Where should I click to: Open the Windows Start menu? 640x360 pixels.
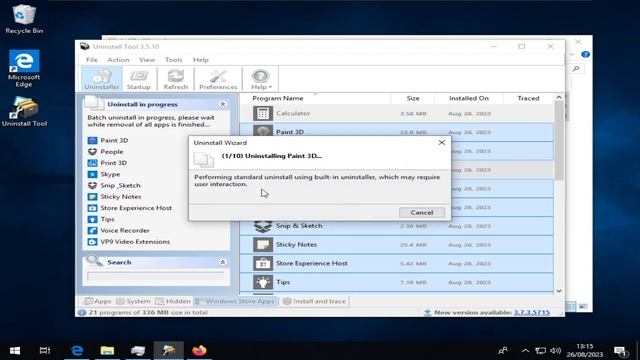(15, 351)
